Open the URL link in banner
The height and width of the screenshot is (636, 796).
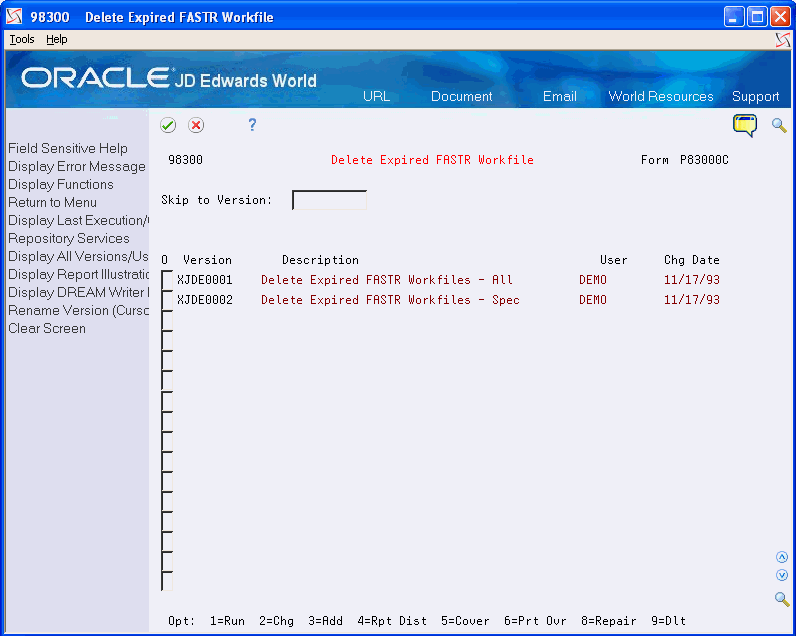coord(376,96)
